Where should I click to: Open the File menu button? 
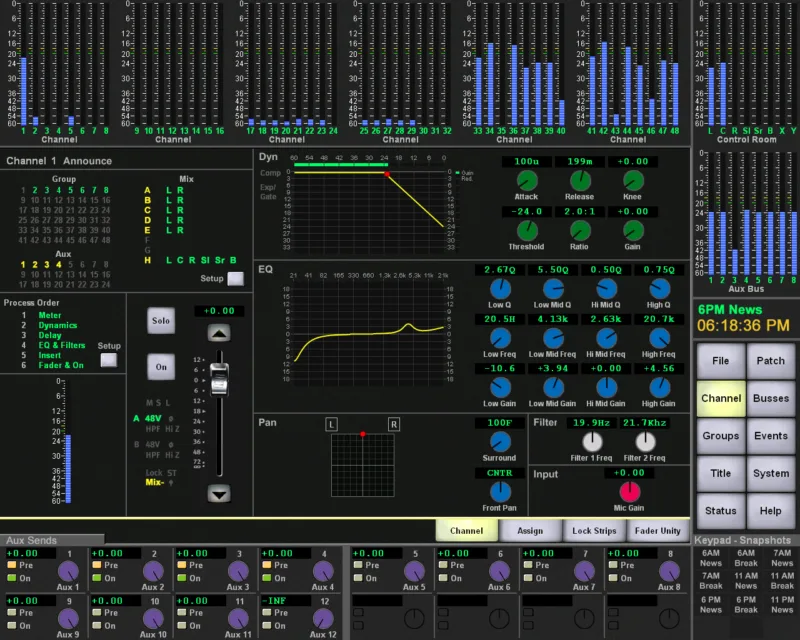[721, 361]
